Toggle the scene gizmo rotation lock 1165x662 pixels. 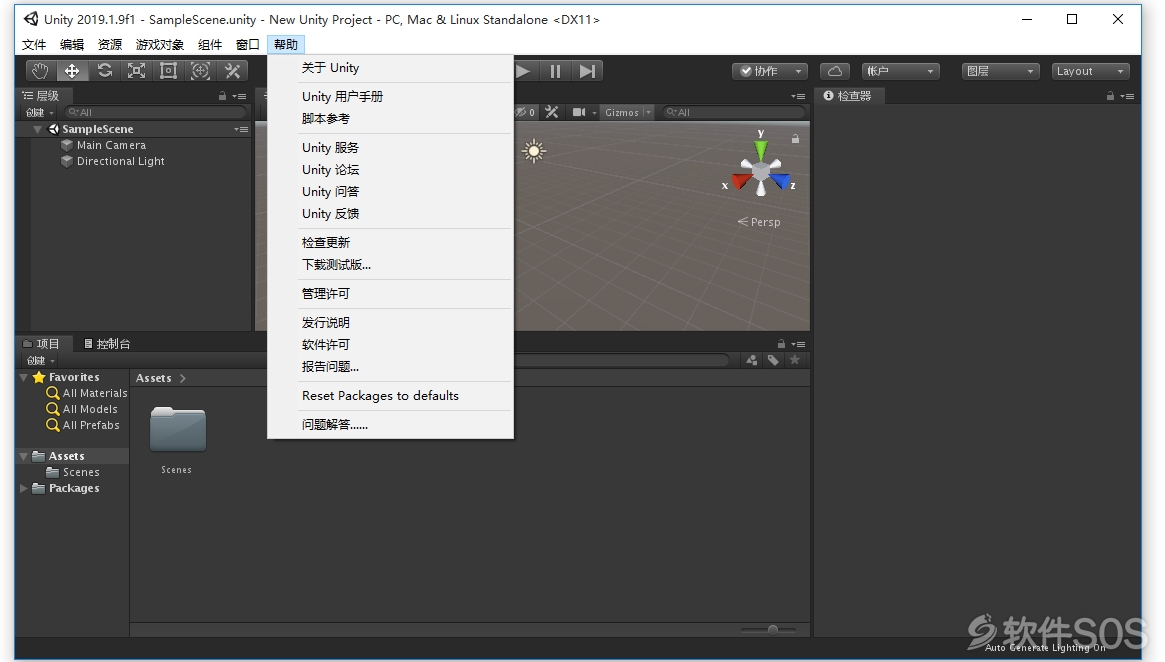[x=795, y=139]
